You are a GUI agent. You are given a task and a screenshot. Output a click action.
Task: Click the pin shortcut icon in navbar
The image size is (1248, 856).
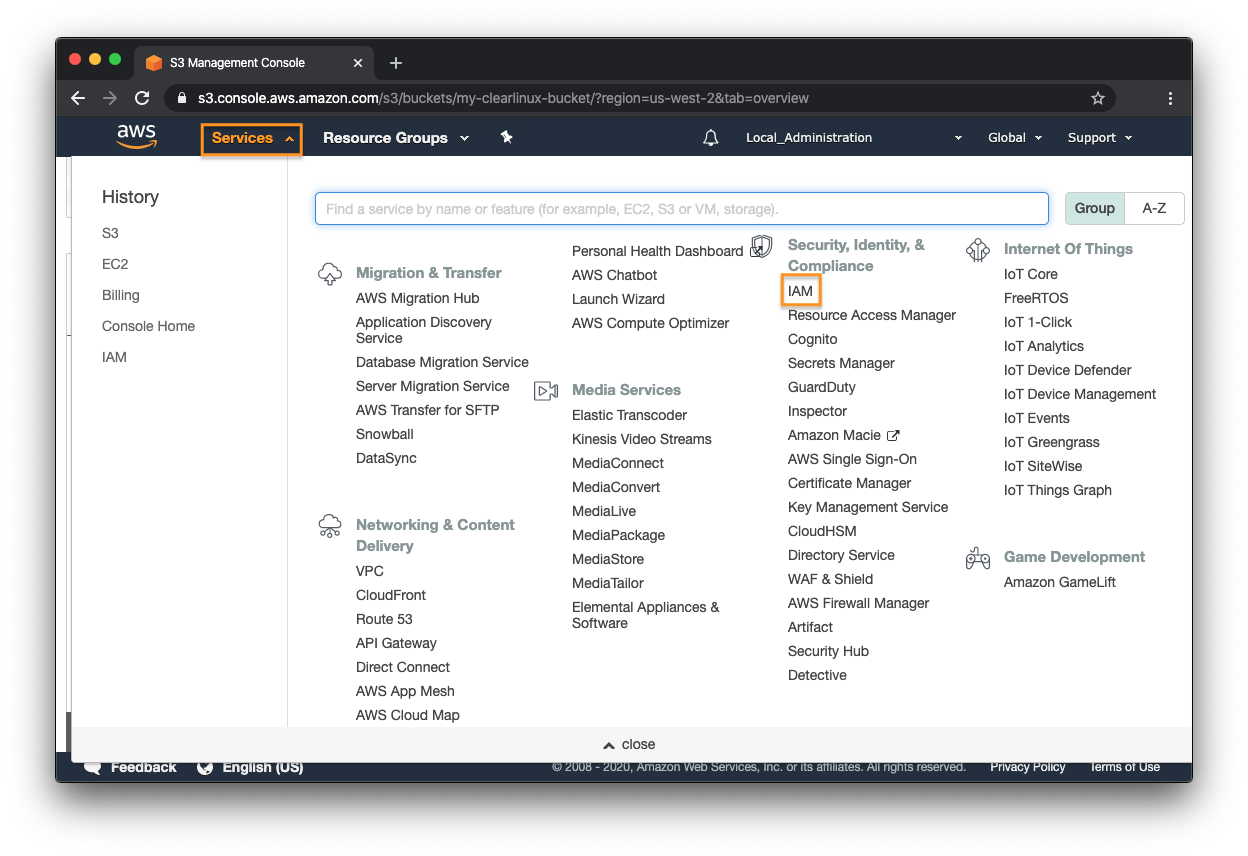coord(507,137)
